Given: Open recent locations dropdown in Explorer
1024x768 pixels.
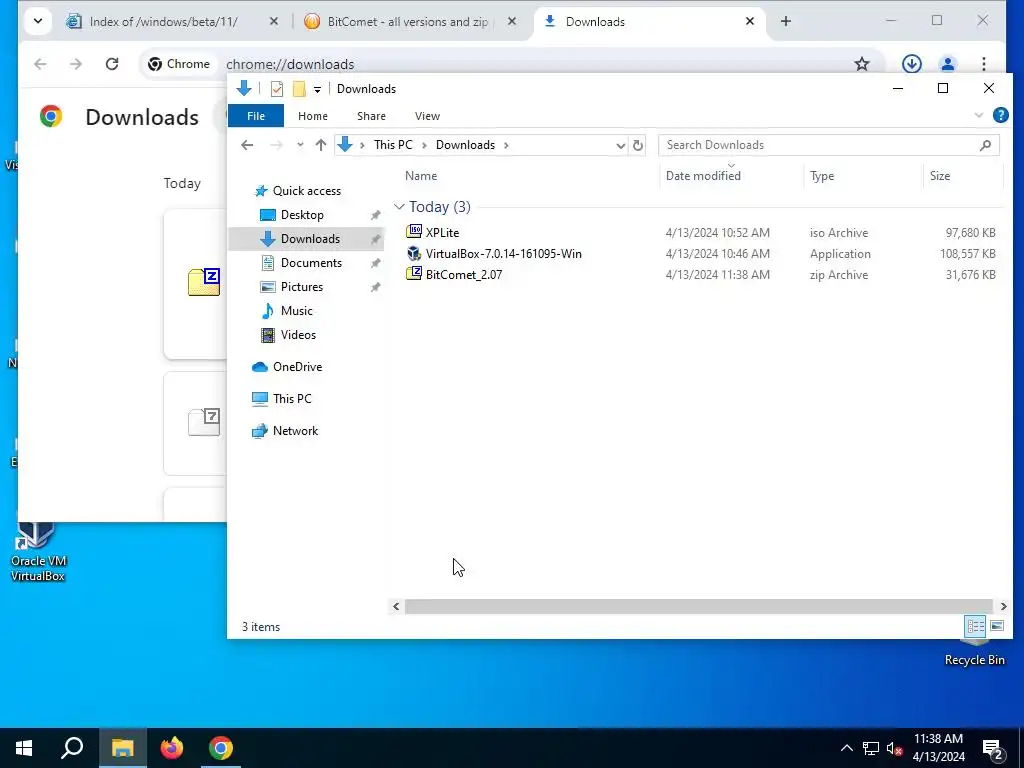Looking at the screenshot, I should tap(300, 145).
